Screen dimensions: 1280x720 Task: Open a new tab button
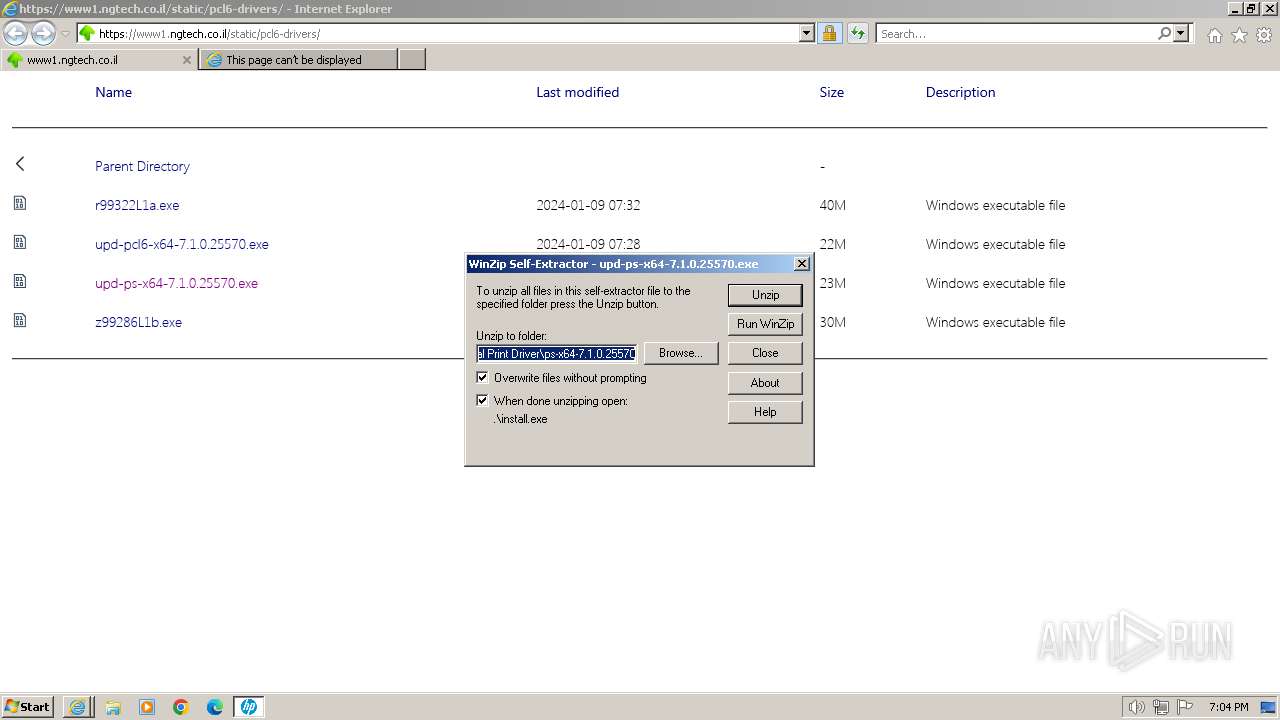(412, 60)
